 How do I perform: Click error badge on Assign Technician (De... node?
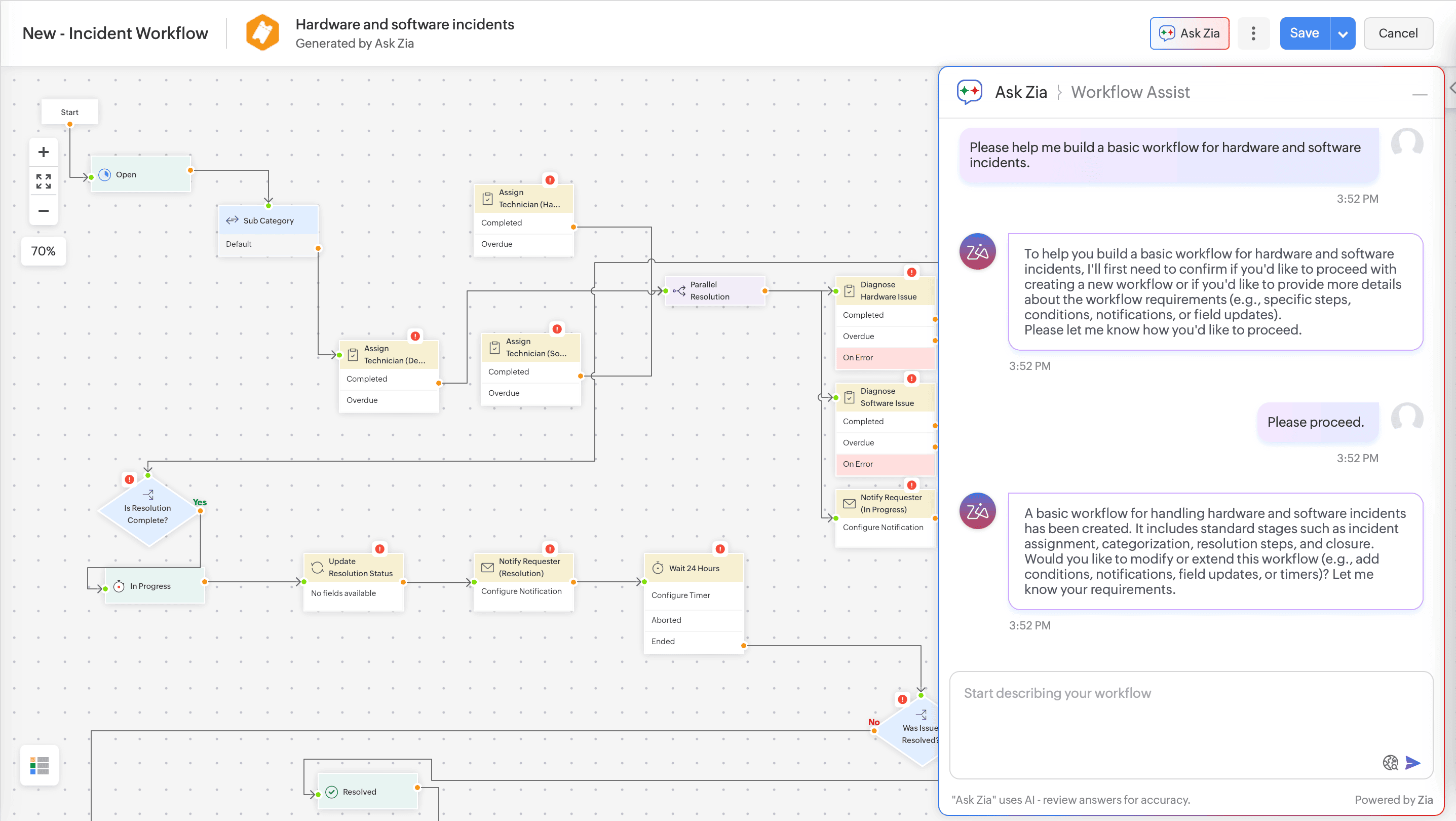coord(415,337)
